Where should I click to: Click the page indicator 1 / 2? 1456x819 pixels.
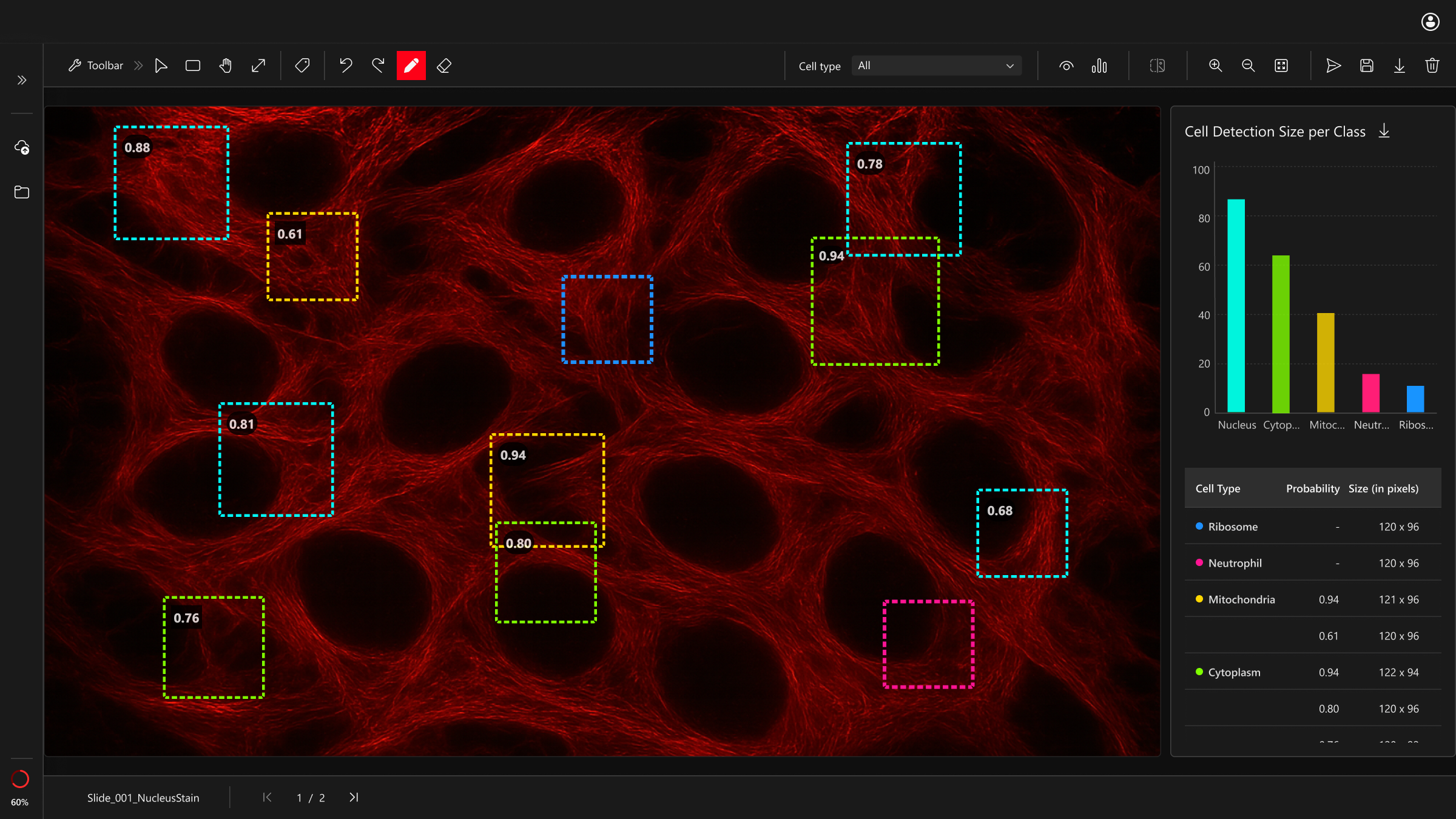point(311,798)
